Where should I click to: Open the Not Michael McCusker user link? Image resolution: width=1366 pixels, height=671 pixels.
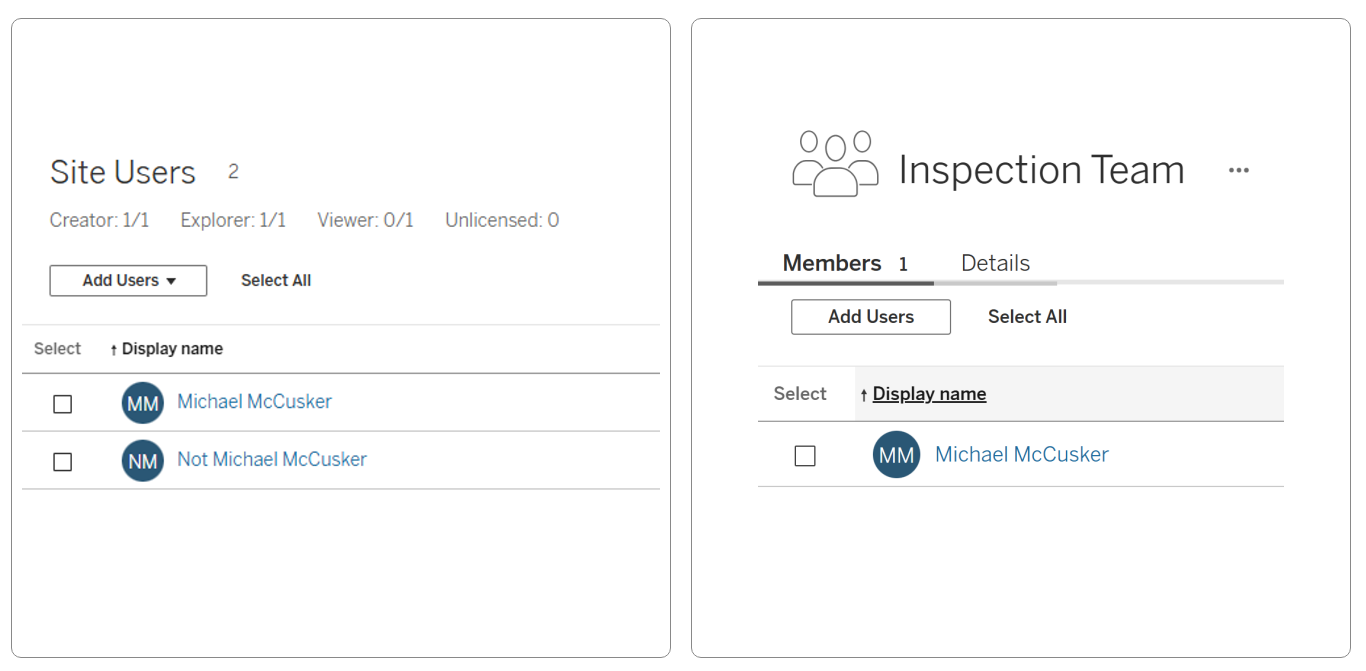pyautogui.click(x=272, y=460)
